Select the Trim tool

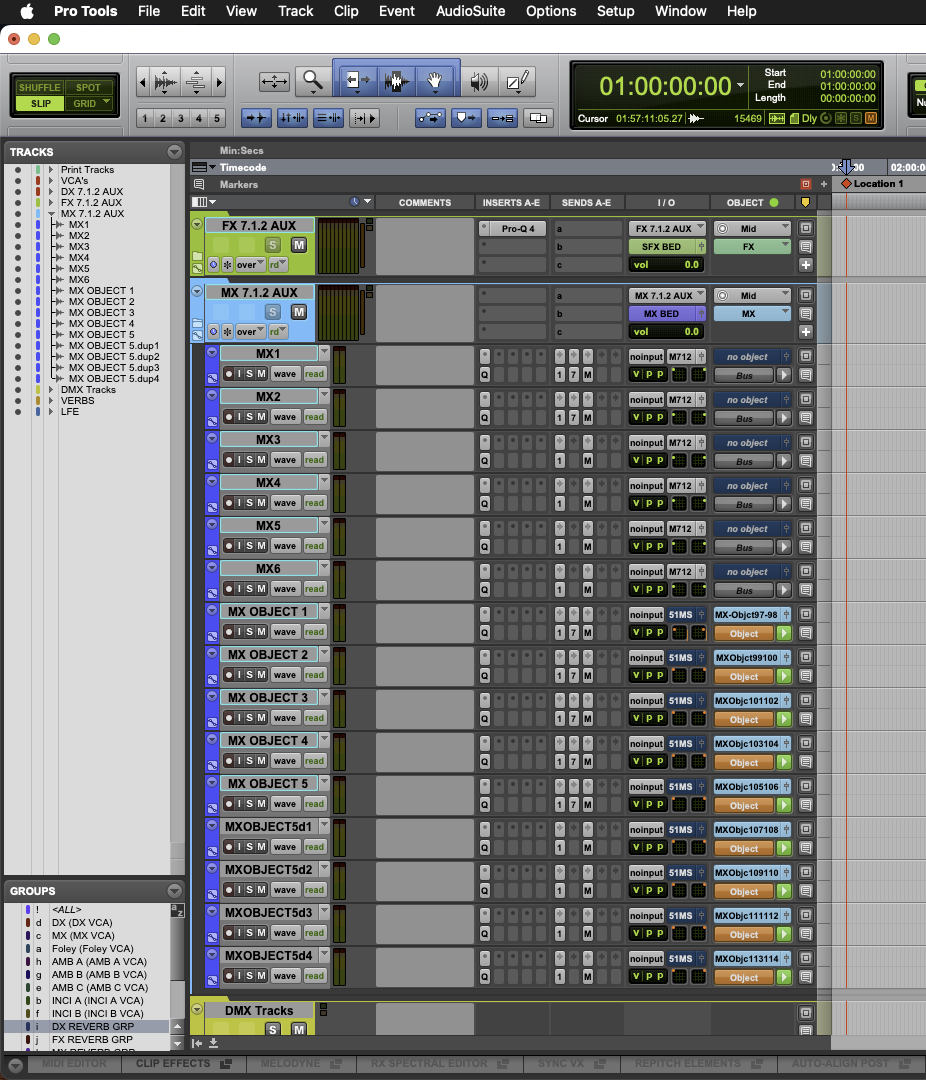(357, 81)
